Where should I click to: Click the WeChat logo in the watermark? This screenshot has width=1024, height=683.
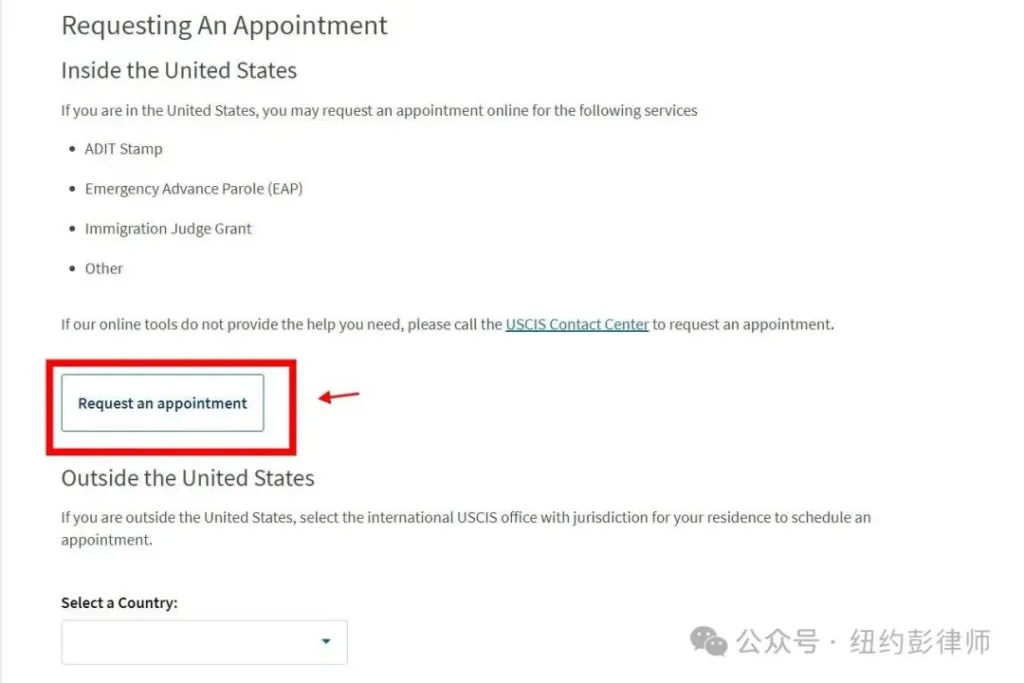pos(709,641)
